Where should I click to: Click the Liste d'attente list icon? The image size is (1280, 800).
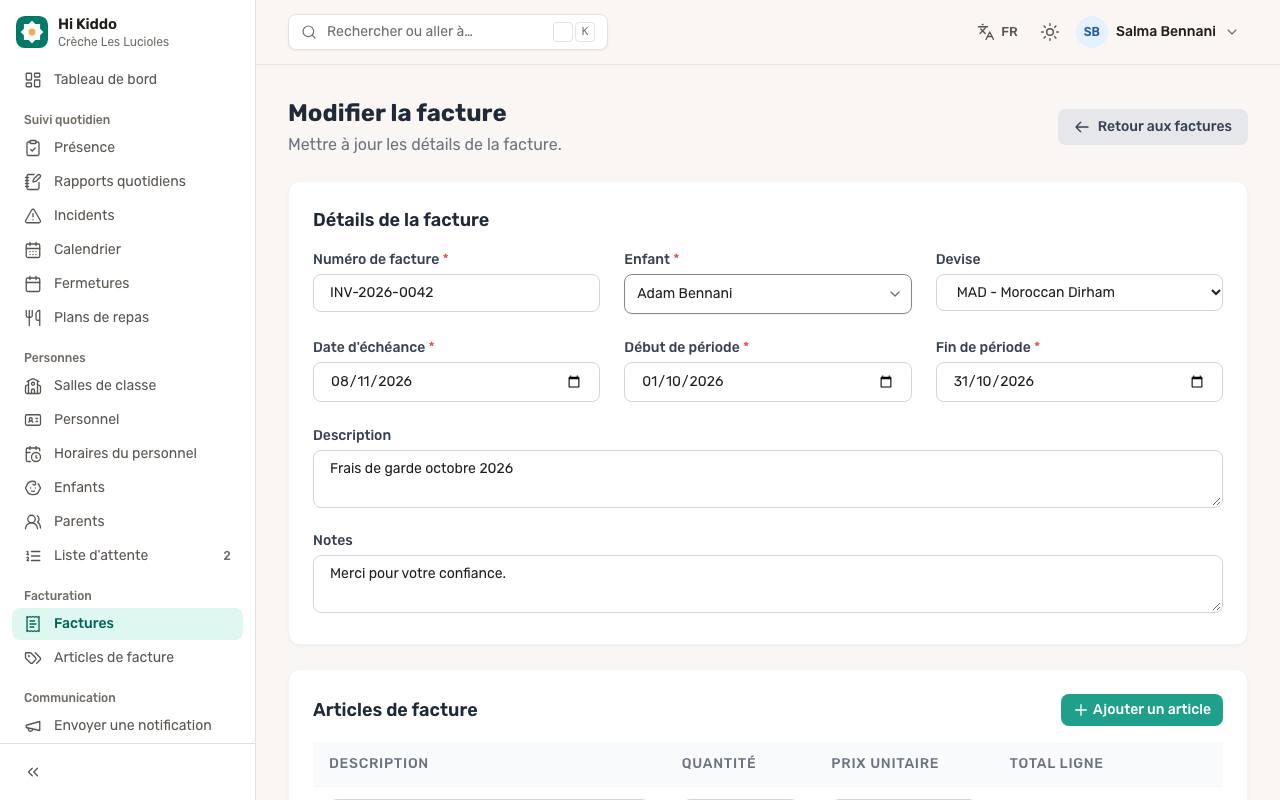coord(33,556)
